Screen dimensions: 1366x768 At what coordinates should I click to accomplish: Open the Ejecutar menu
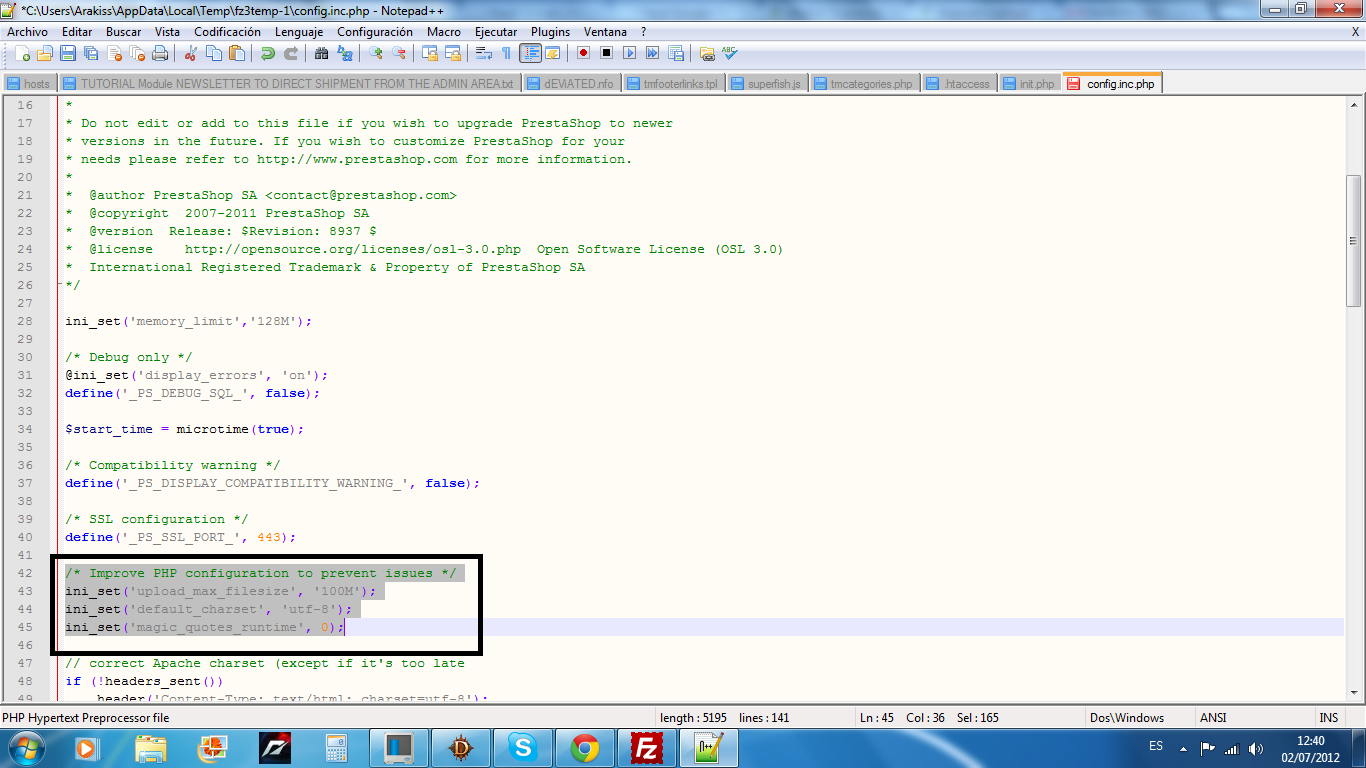pyautogui.click(x=496, y=32)
